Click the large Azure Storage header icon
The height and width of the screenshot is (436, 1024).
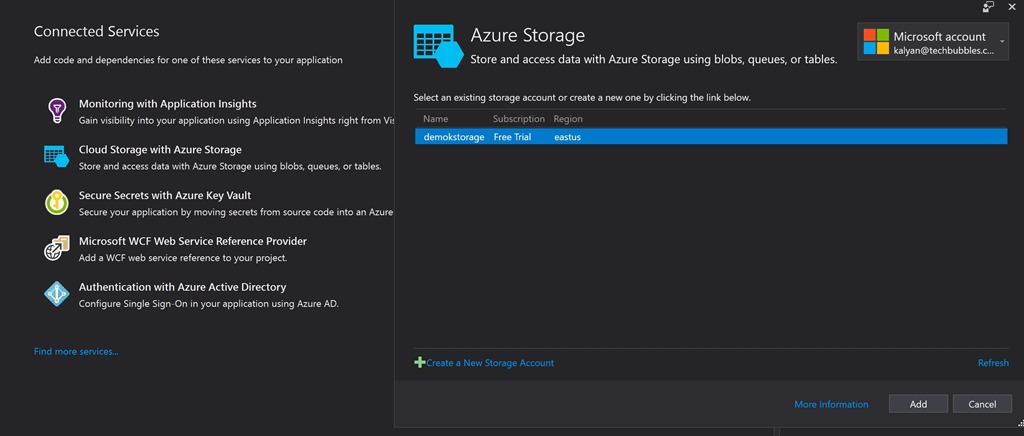[438, 46]
